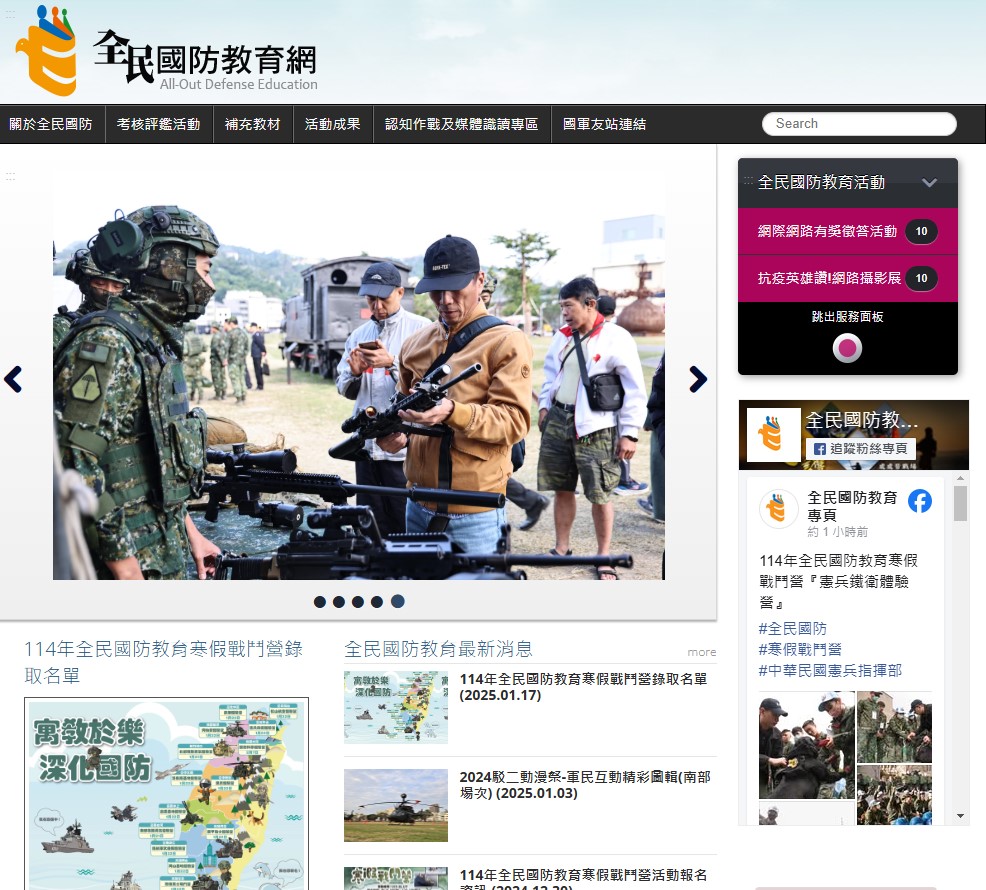Screen dimensions: 986x890
Task: Open the 補充教材 menu
Action: [253, 125]
